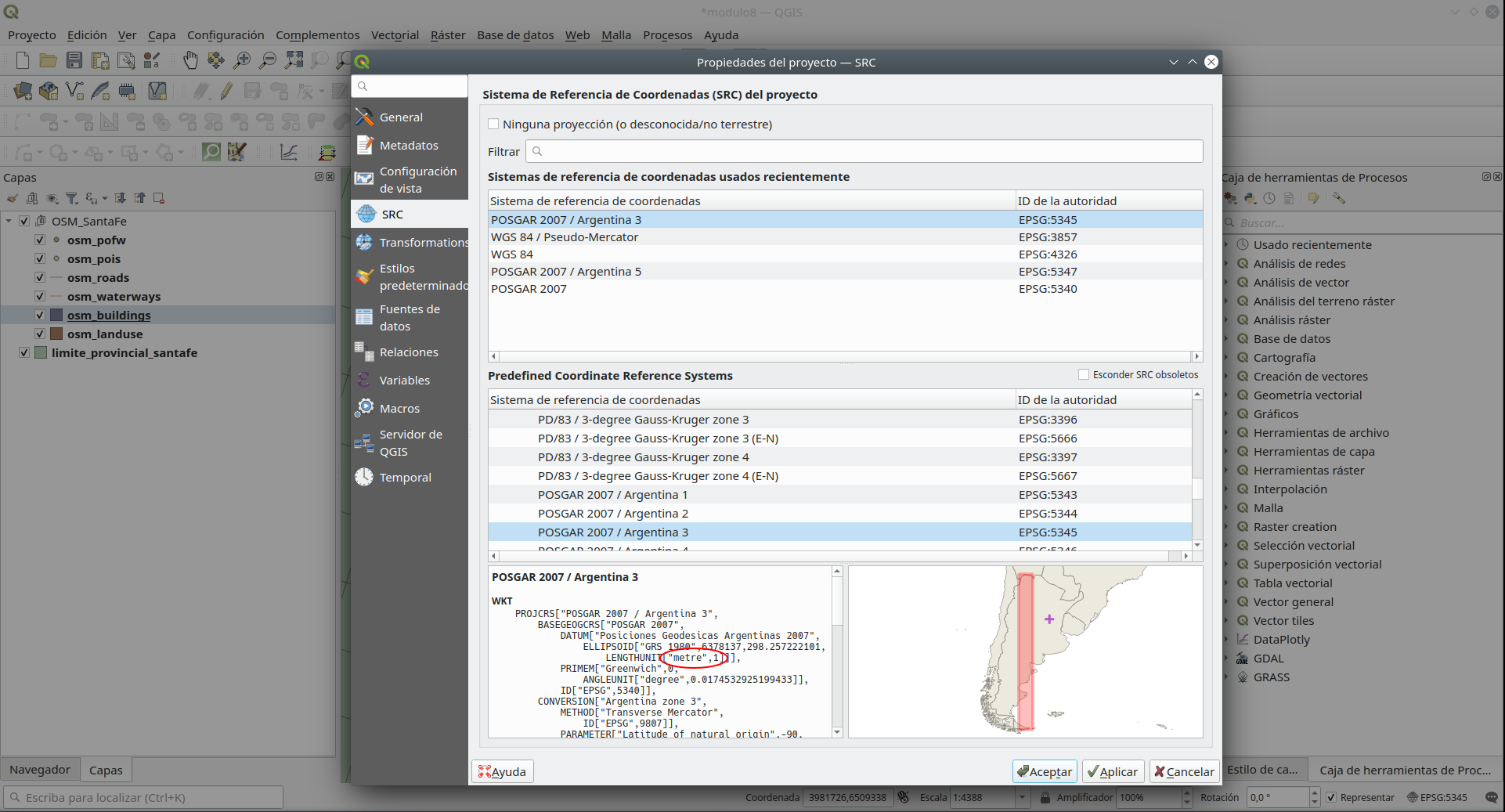Toggle visibility of osm_waterways layer
This screenshot has height=812, width=1505.
pyautogui.click(x=40, y=296)
